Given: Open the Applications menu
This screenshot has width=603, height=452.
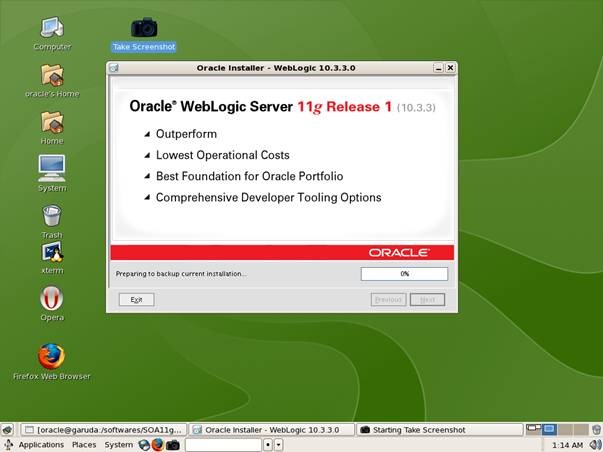Looking at the screenshot, I should (x=34, y=445).
